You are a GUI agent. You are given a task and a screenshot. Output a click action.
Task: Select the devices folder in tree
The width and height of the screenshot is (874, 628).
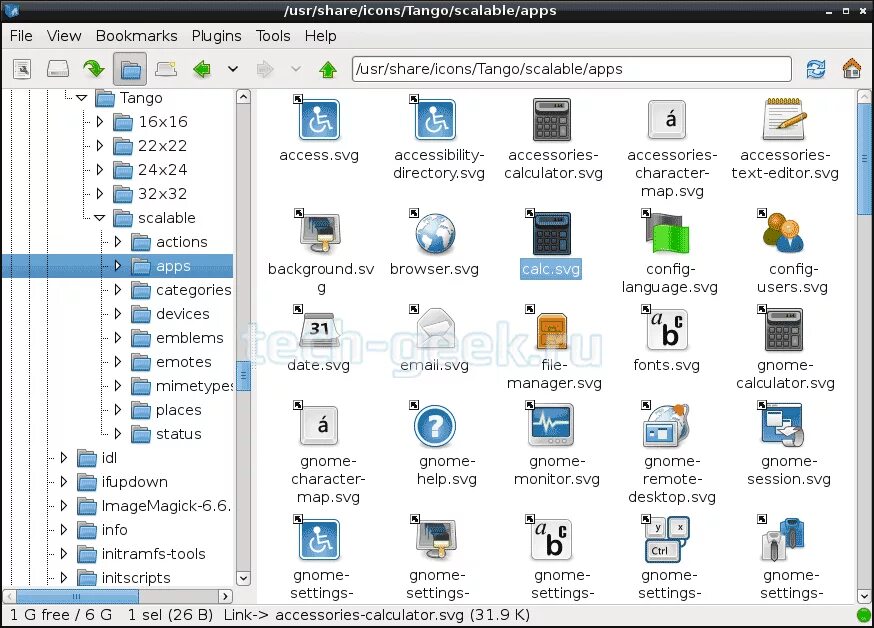[182, 314]
